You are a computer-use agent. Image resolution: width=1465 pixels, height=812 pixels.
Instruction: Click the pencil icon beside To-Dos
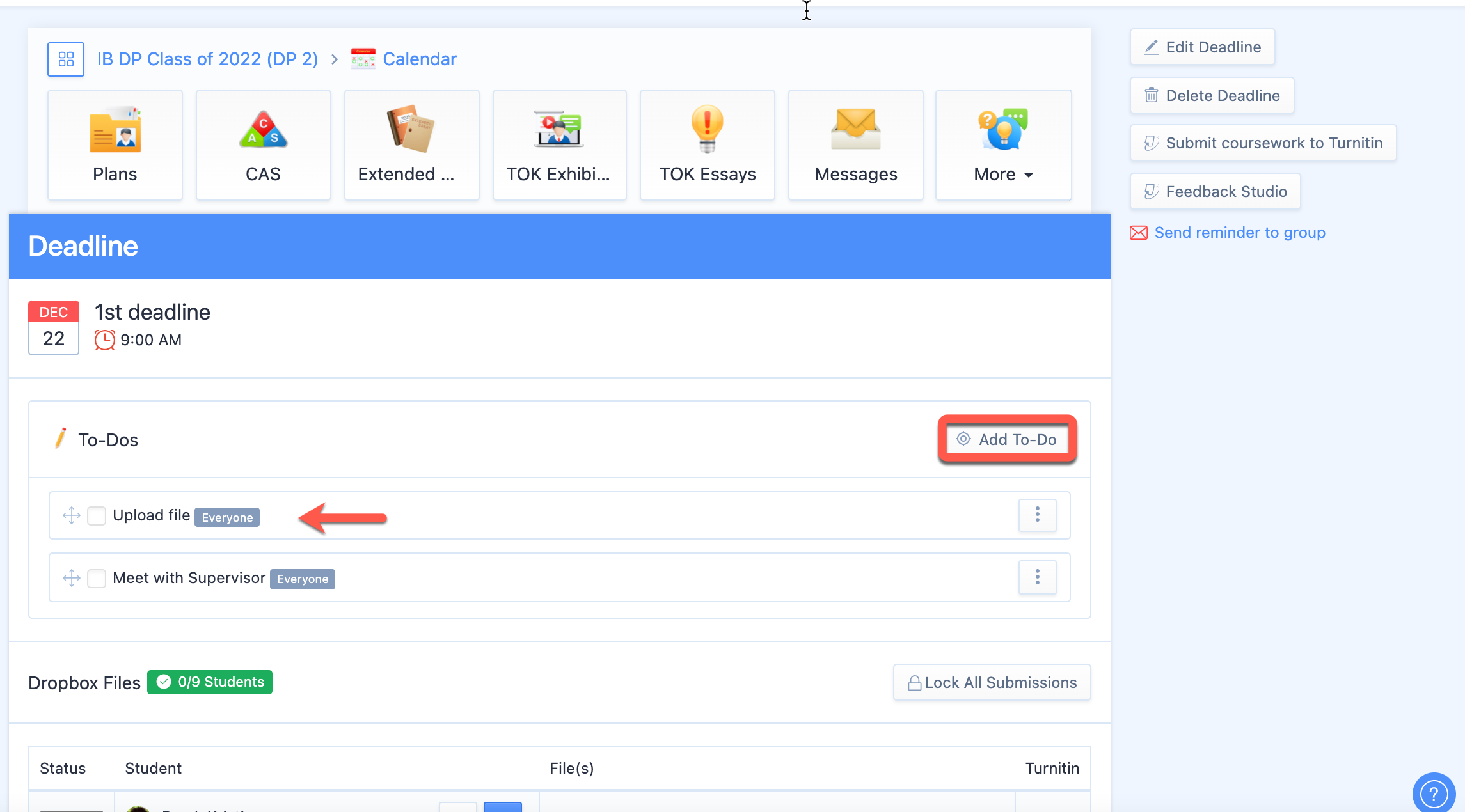61,439
